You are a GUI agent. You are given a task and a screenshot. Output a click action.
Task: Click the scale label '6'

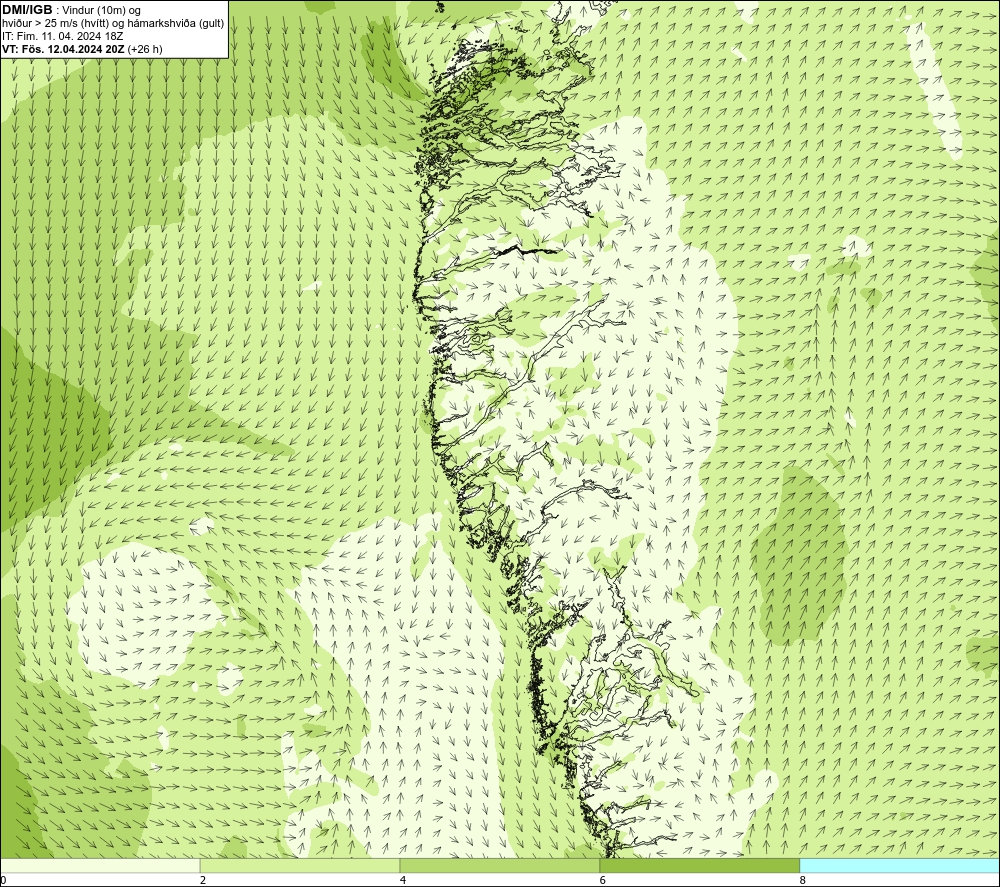point(603,881)
